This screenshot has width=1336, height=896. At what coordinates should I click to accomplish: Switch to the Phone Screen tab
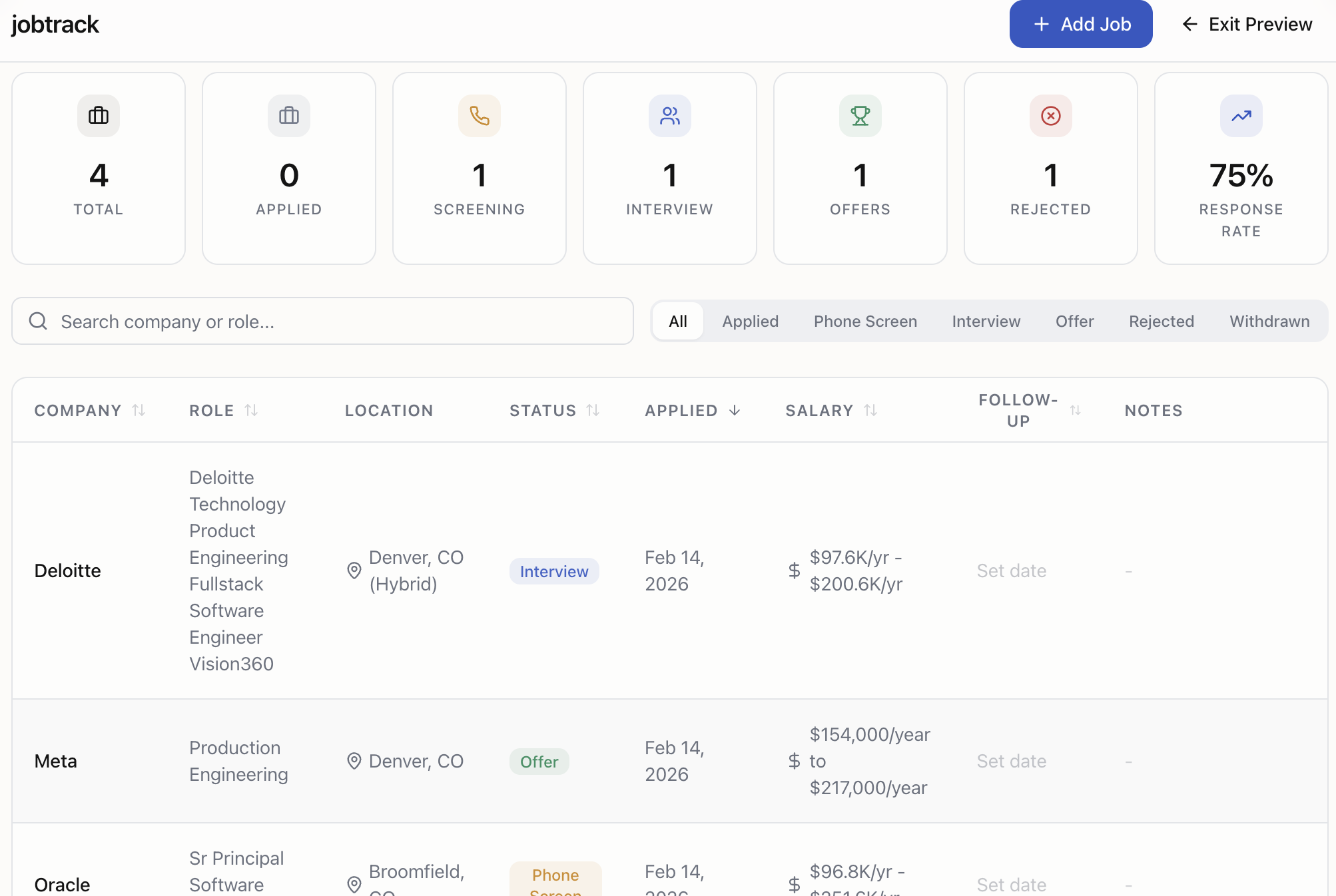864,321
